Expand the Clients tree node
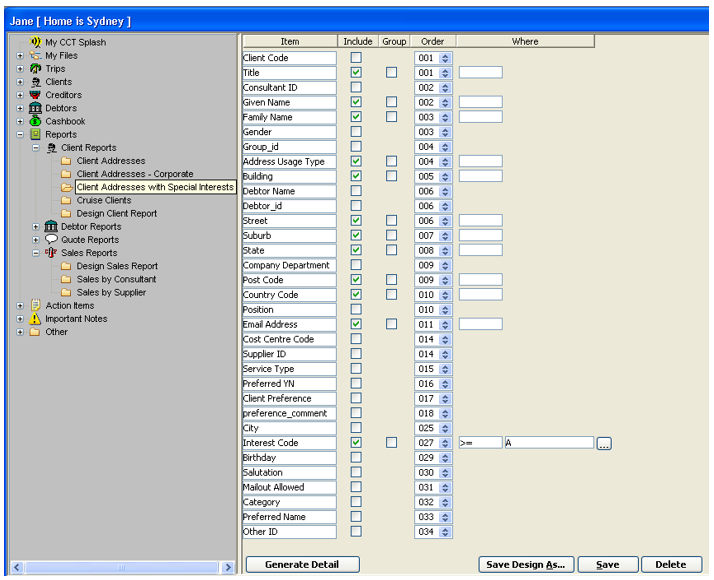 tap(20, 82)
